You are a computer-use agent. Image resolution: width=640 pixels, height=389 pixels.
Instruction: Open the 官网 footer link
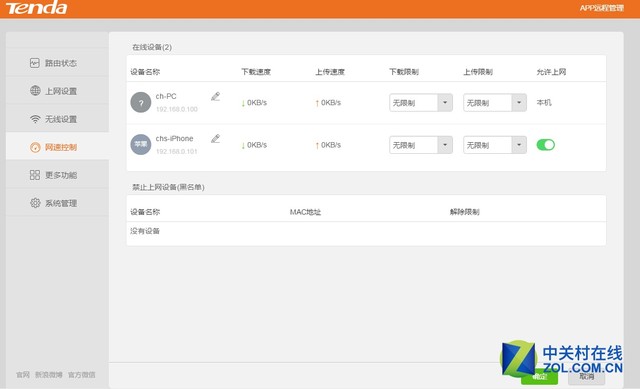23,375
